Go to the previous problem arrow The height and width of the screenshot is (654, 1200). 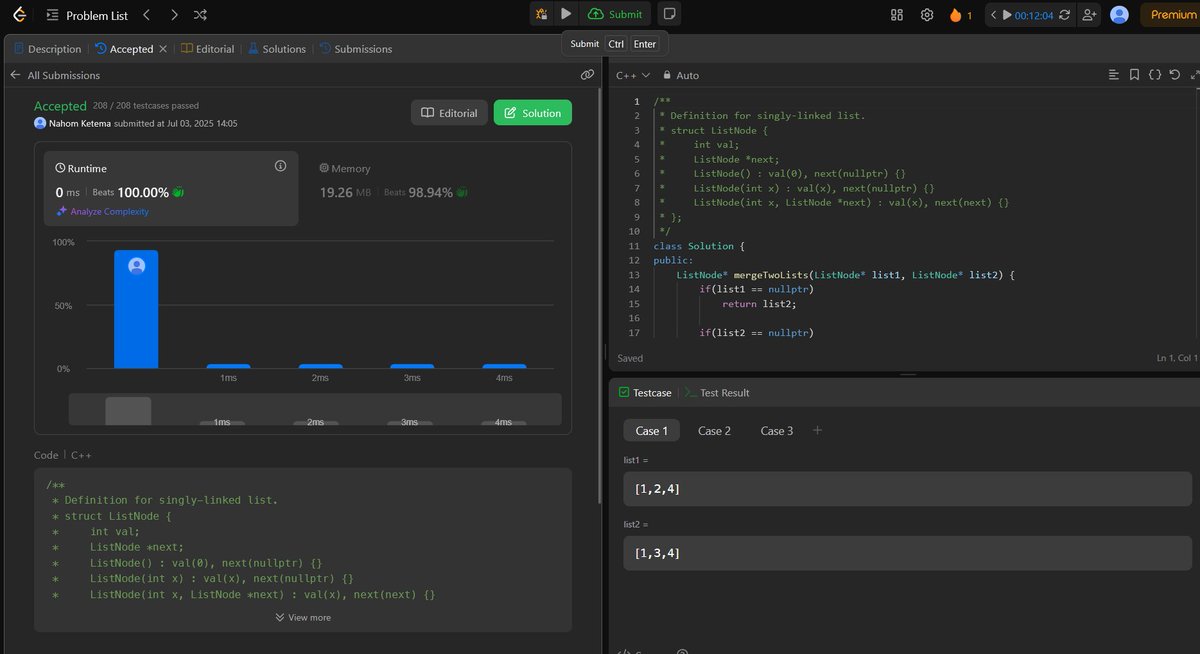point(147,15)
